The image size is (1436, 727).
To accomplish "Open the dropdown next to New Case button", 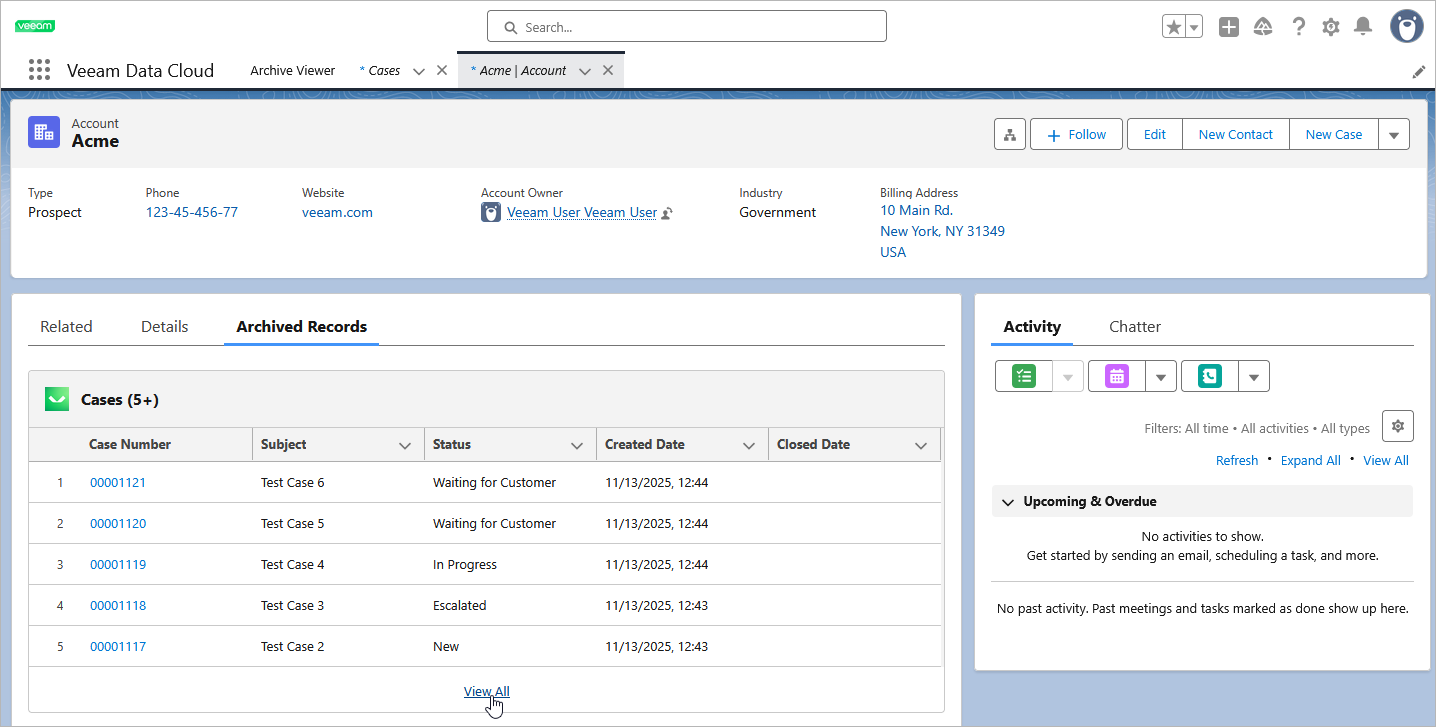I will (x=1394, y=133).
